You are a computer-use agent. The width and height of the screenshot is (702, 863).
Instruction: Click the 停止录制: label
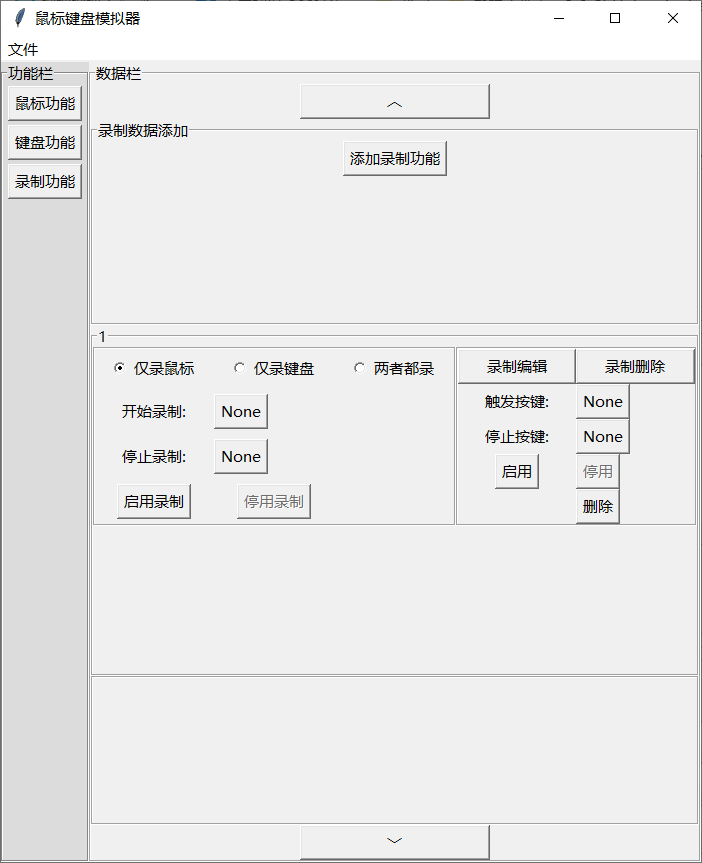click(154, 457)
